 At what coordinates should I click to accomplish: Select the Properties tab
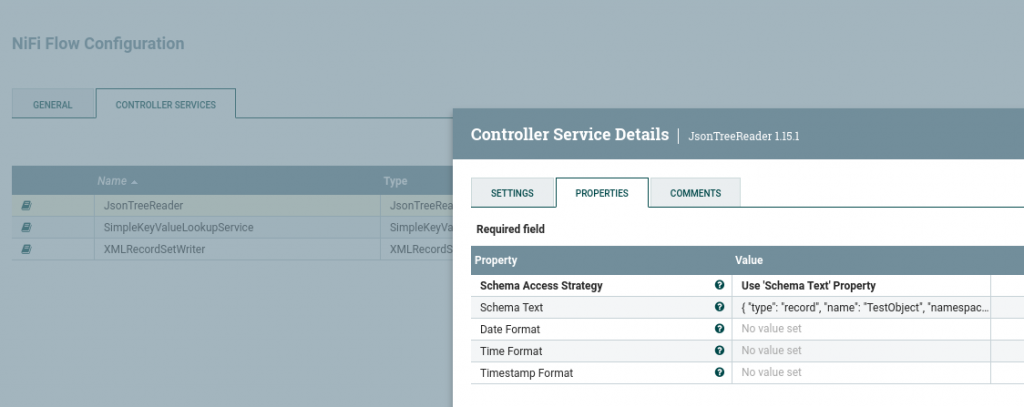click(601, 193)
